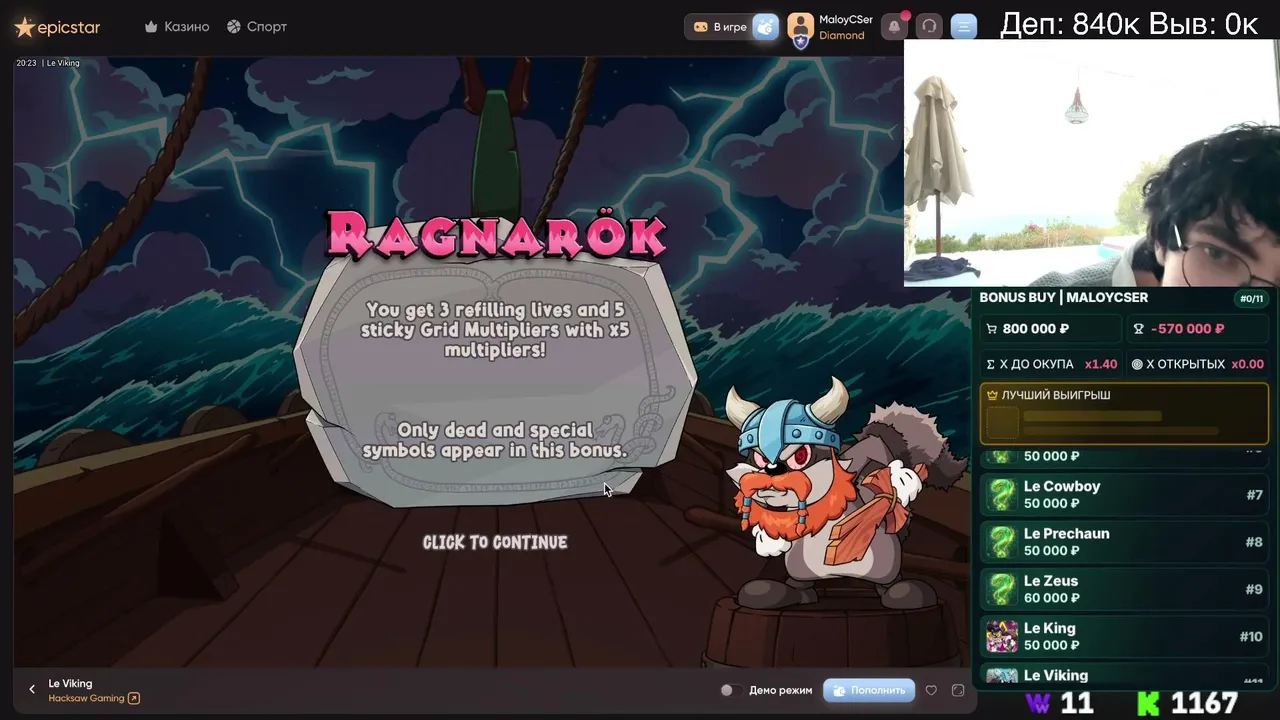Click the webcam video feed
The image size is (1280, 720).
(1092, 163)
